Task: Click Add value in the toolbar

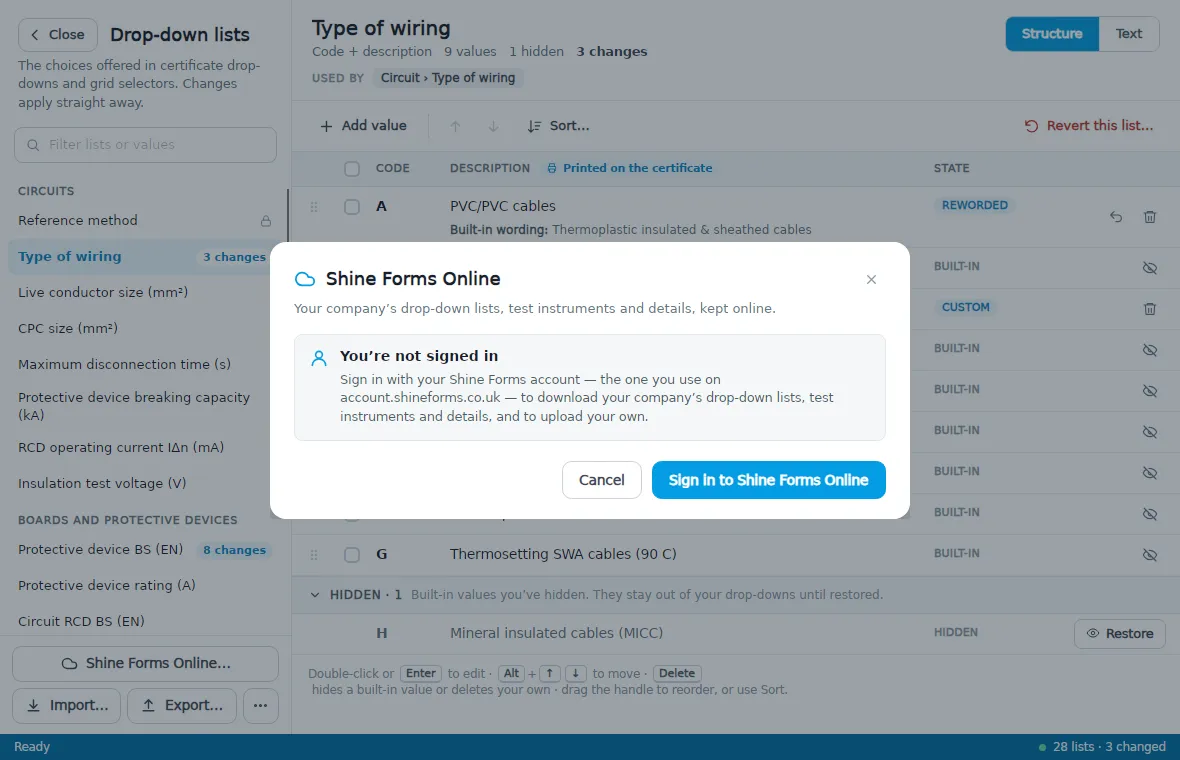Action: click(x=363, y=126)
